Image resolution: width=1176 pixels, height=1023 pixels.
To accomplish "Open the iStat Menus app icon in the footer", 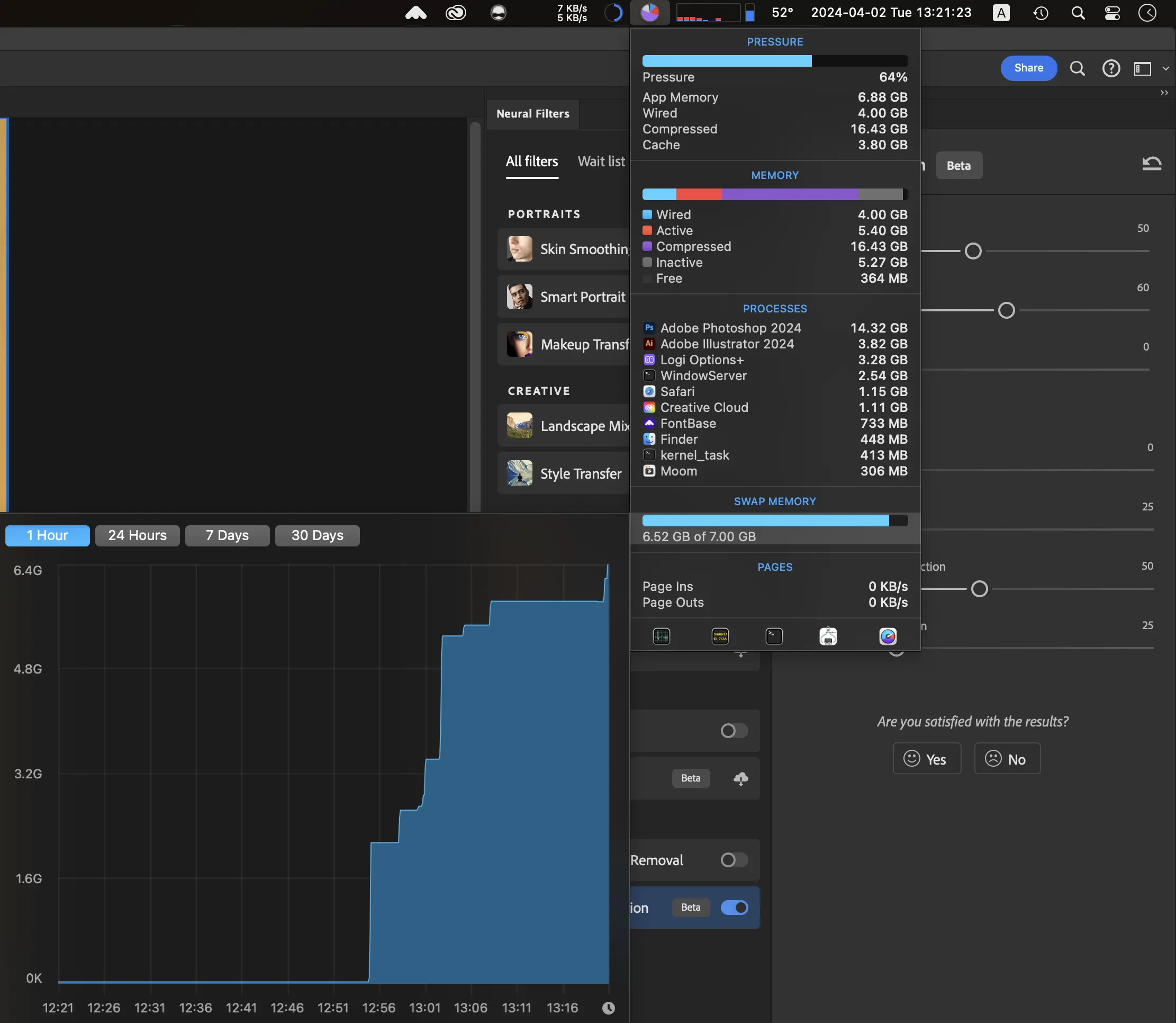I will [x=888, y=636].
